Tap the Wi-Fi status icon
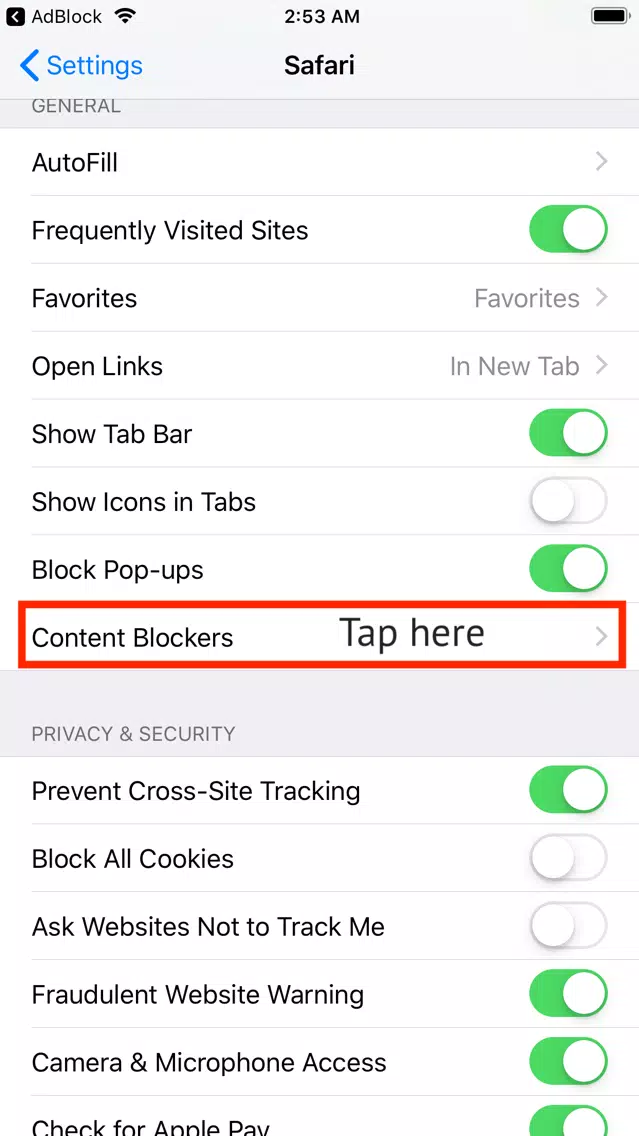This screenshot has width=639, height=1136. point(125,17)
